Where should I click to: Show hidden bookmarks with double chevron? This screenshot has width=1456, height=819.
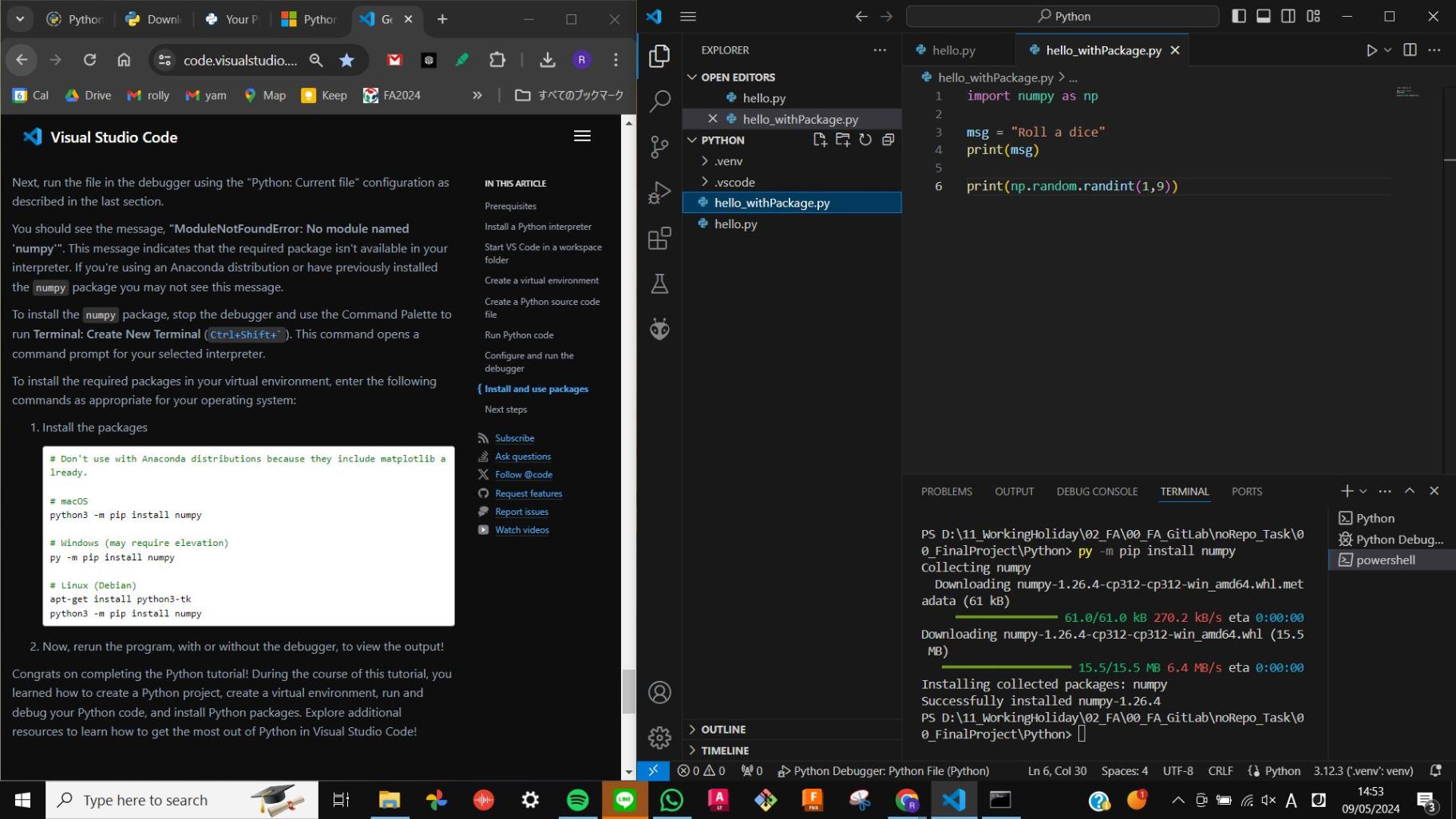[x=477, y=95]
